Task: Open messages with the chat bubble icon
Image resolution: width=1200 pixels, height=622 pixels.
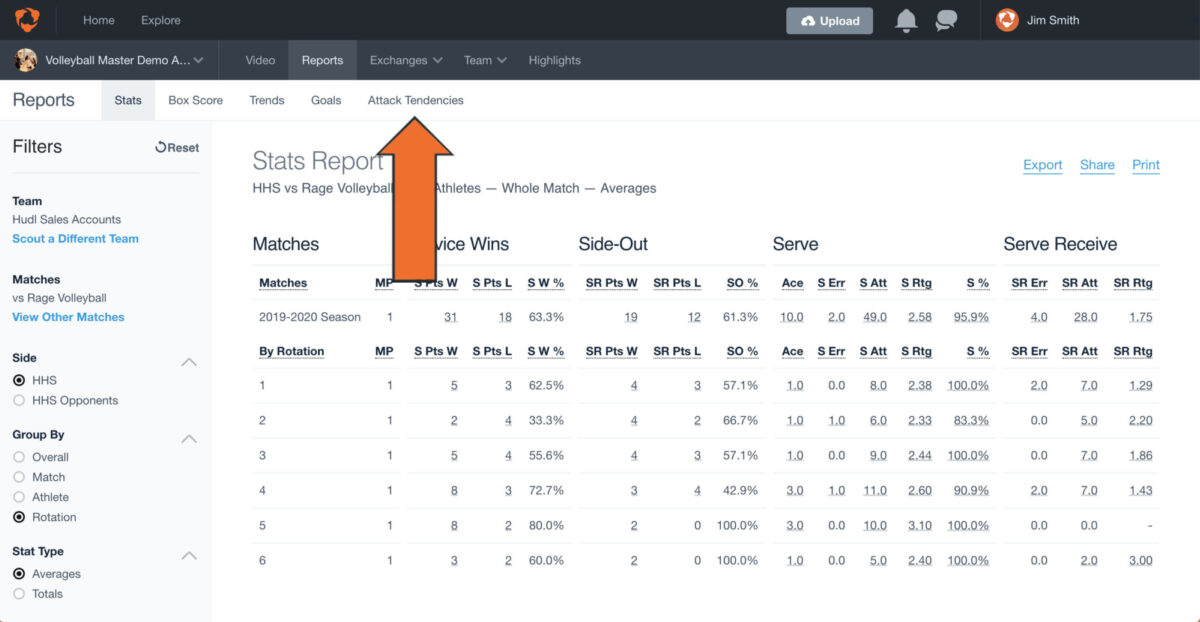Action: [x=946, y=20]
